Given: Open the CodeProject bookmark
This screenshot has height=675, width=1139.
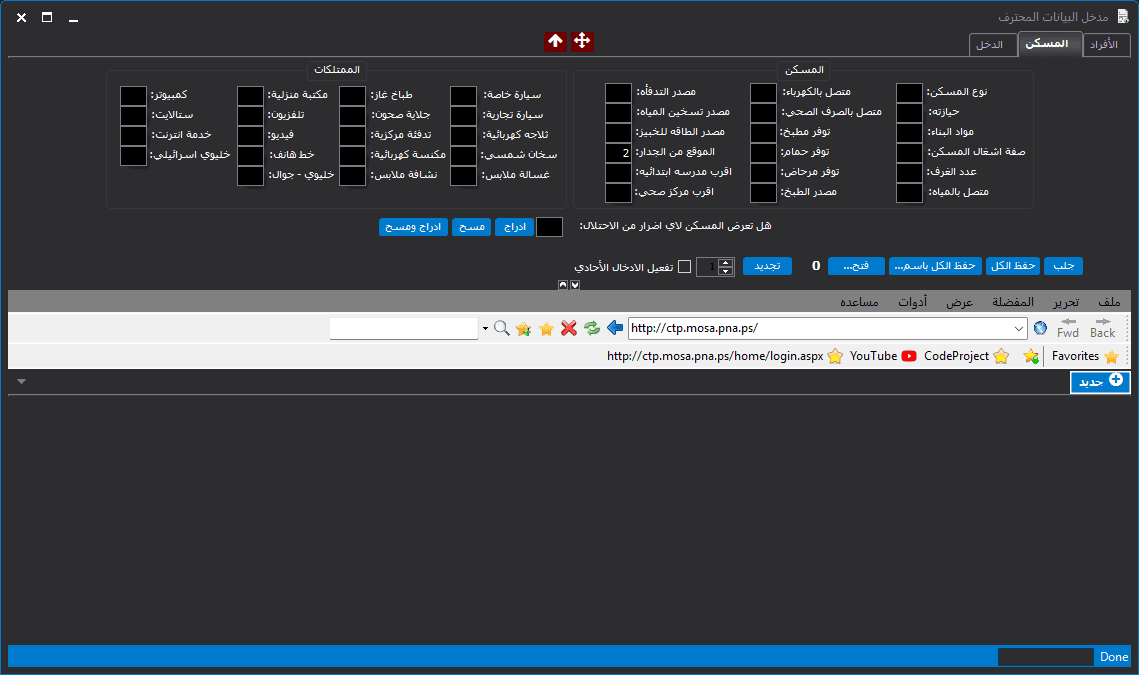Looking at the screenshot, I should [965, 356].
